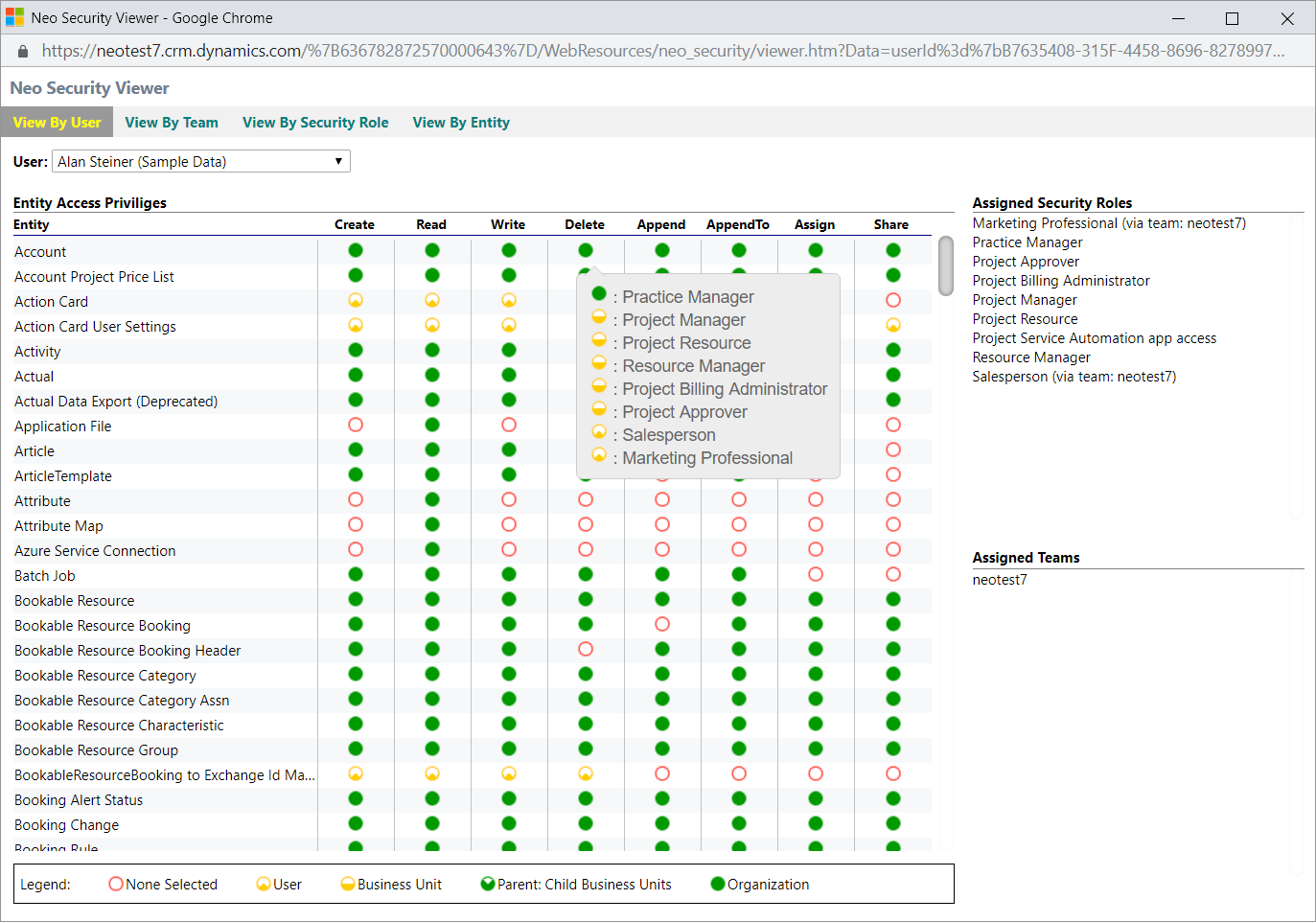Click Bookable Resource Booking Append empty circle
This screenshot has width=1316, height=922.
coord(662,624)
